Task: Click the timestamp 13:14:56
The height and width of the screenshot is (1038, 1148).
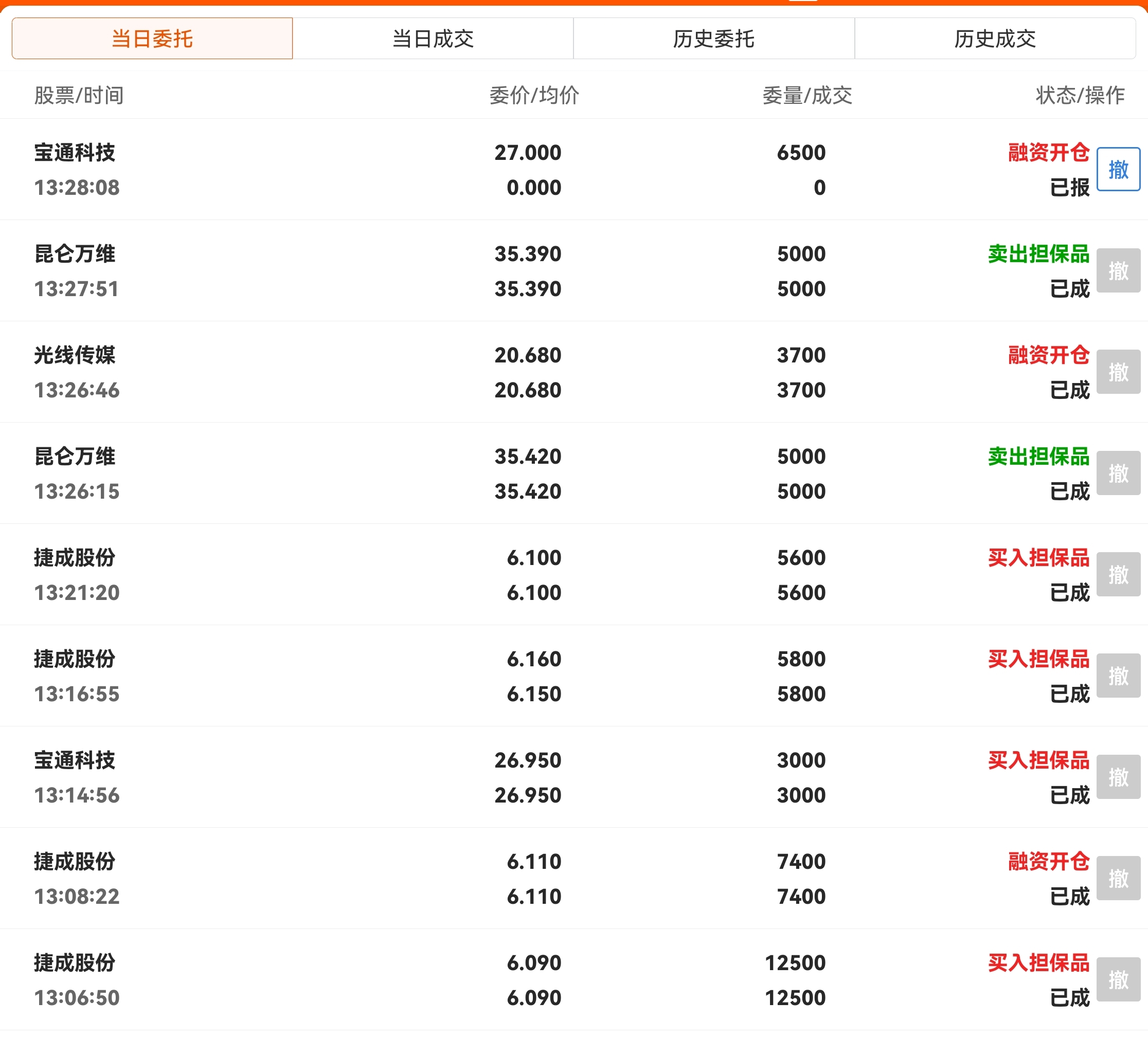Action: point(77,795)
